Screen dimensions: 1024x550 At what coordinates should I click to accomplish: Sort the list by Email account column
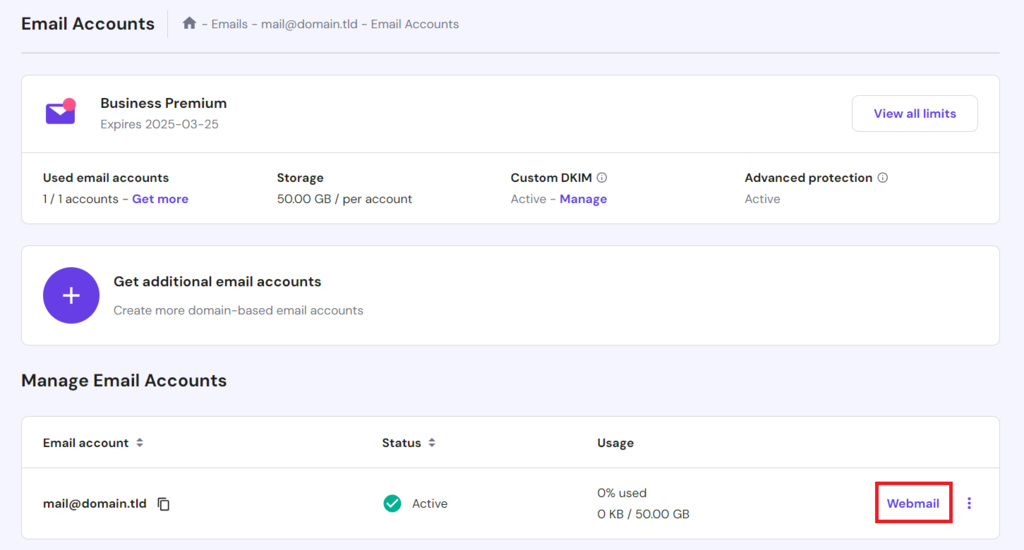(140, 443)
